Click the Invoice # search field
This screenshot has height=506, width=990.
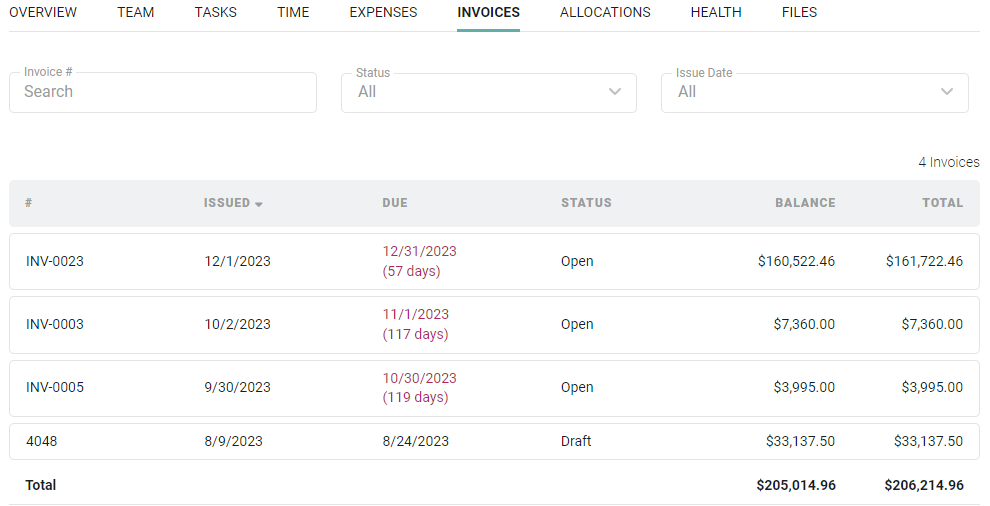point(163,92)
